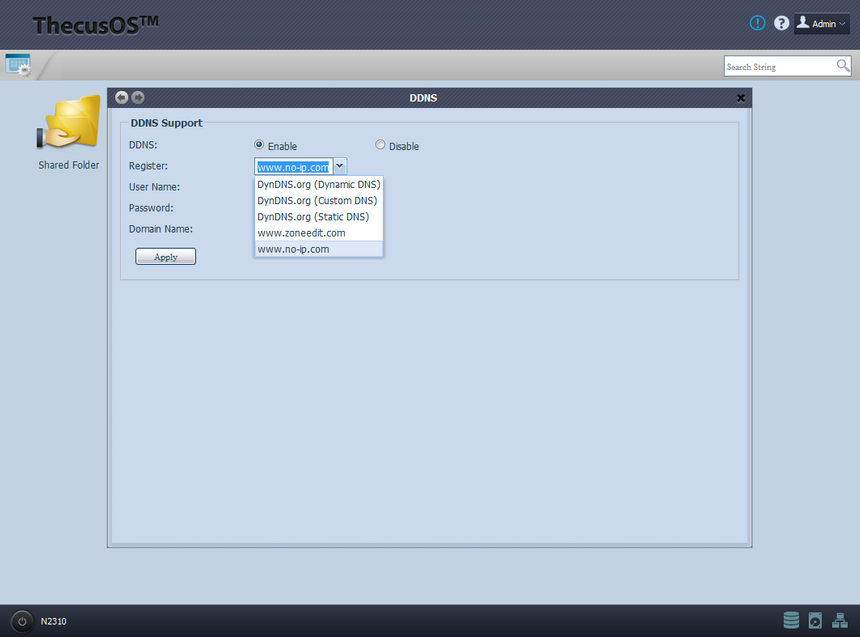Choose DynDNS.org (Dynamic DNS) option
The height and width of the screenshot is (637, 860).
318,185
